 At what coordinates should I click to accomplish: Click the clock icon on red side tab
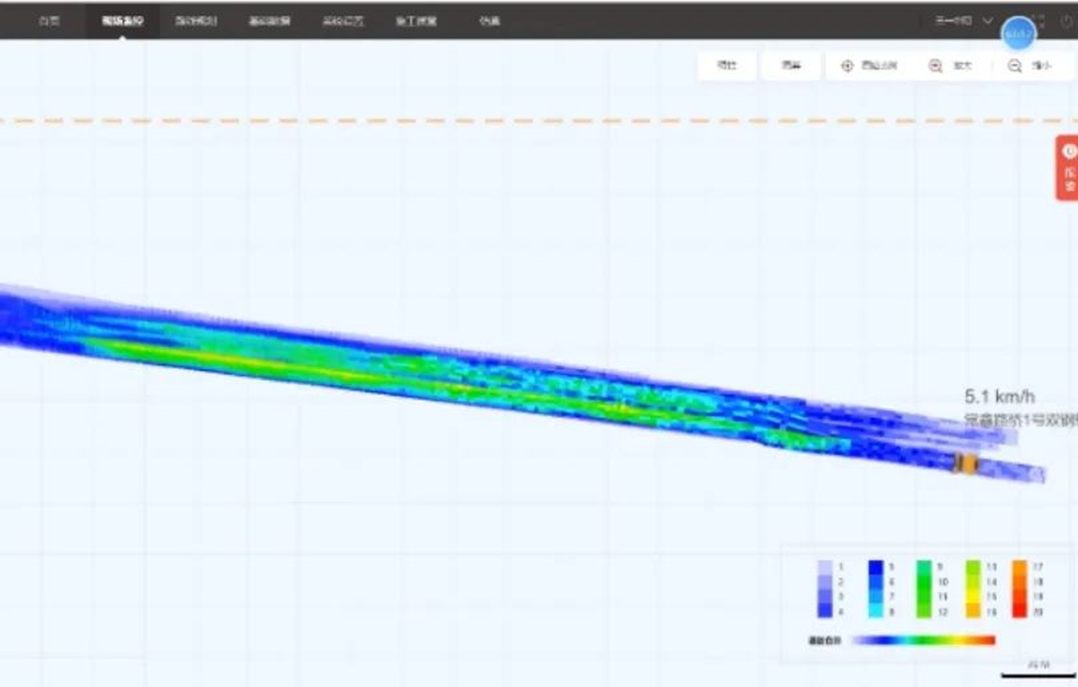tap(1069, 152)
